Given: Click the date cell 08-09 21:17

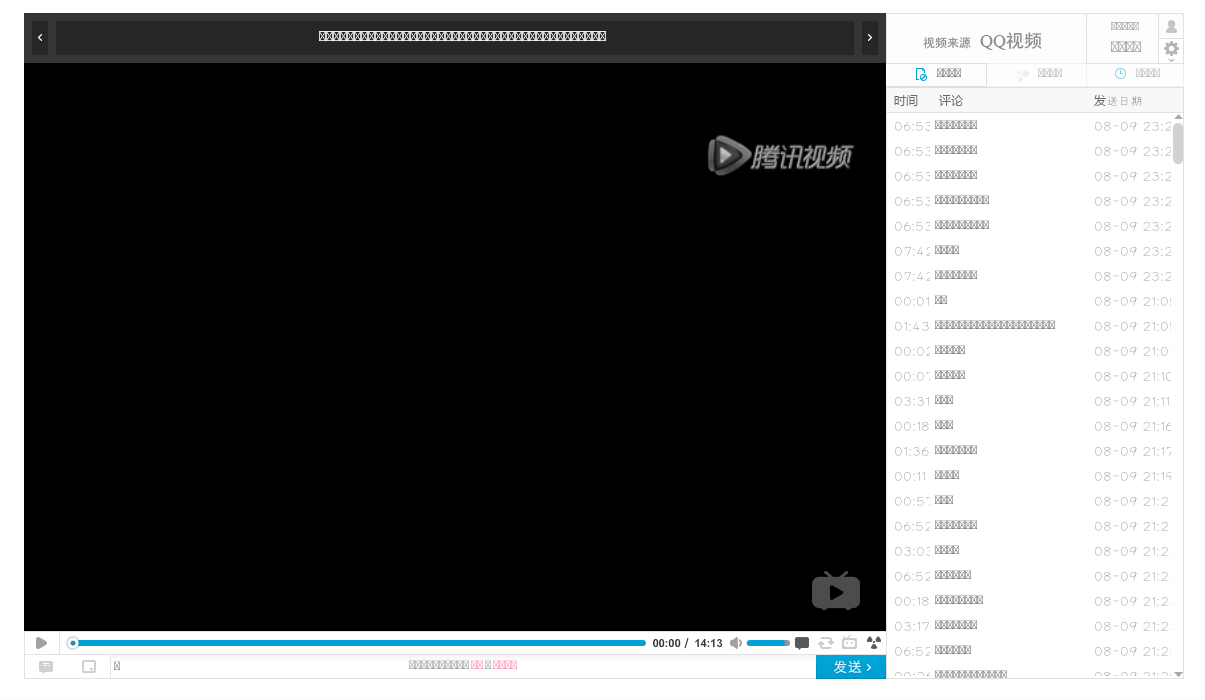Looking at the screenshot, I should click(x=1132, y=451).
